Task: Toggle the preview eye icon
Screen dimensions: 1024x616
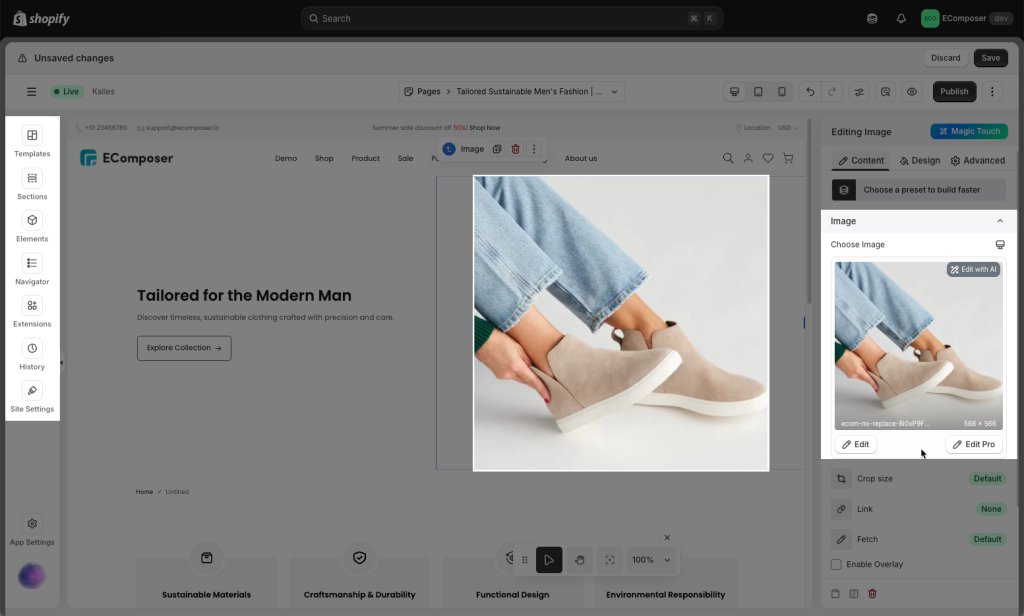Action: point(912,92)
